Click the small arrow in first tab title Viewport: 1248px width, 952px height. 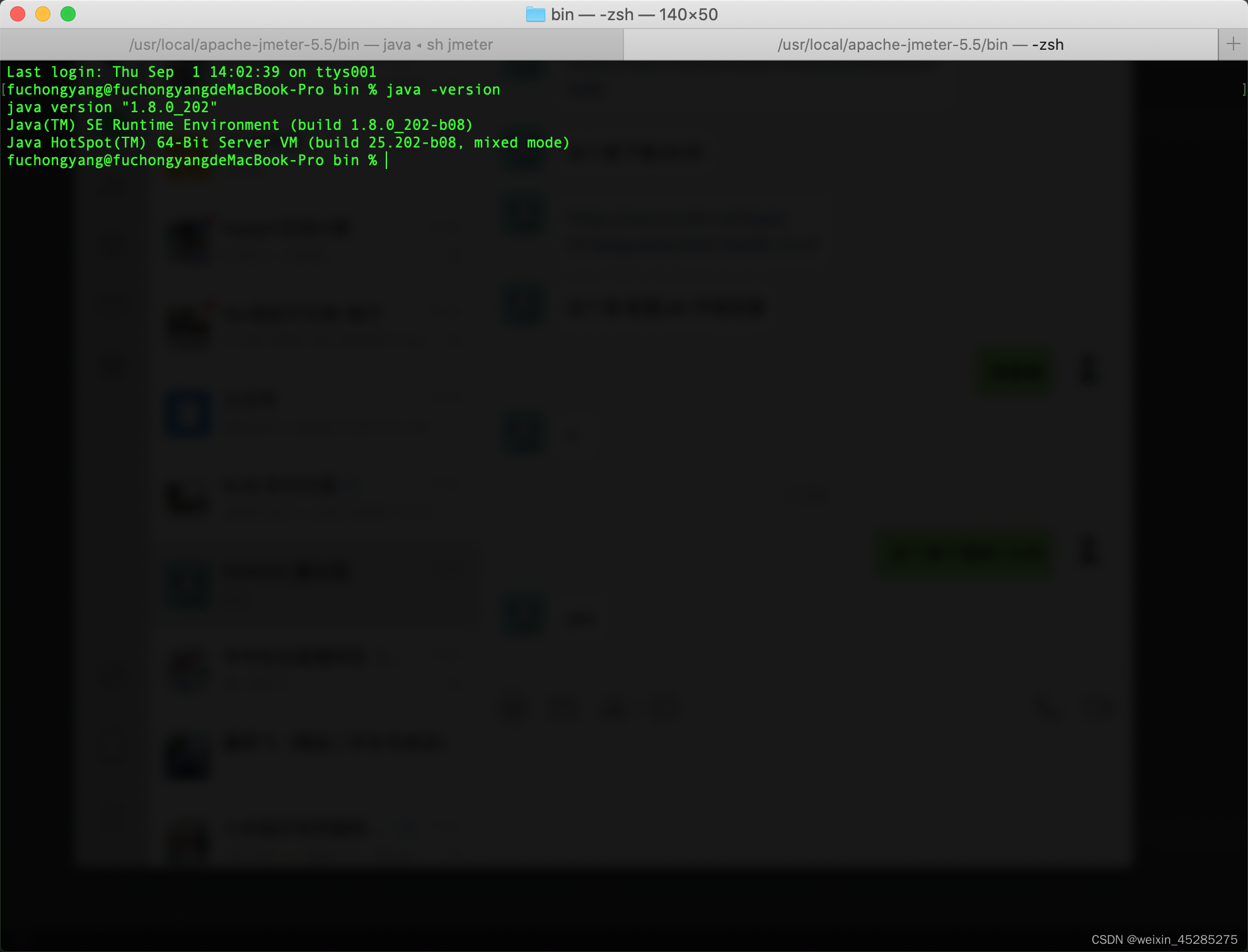pyautogui.click(x=419, y=45)
